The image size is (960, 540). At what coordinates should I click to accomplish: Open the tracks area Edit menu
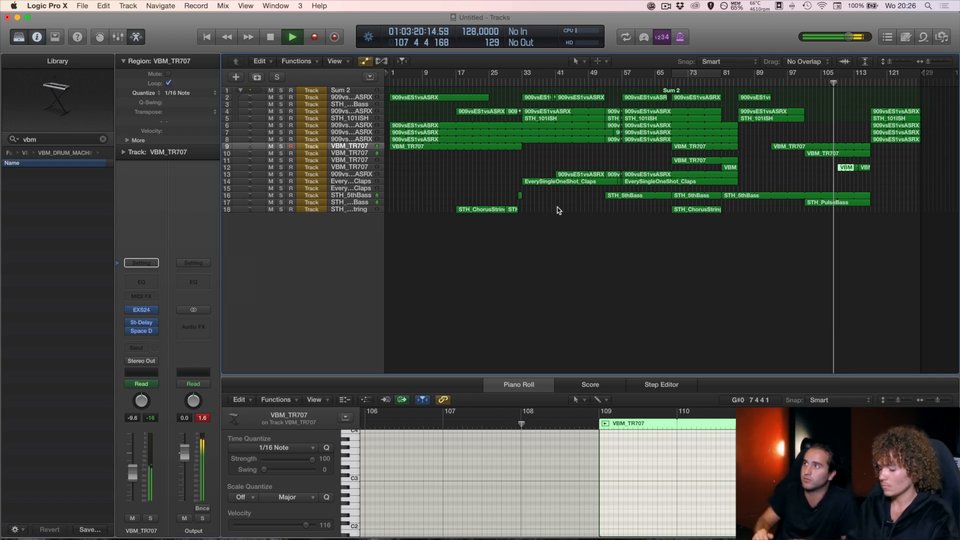[261, 61]
